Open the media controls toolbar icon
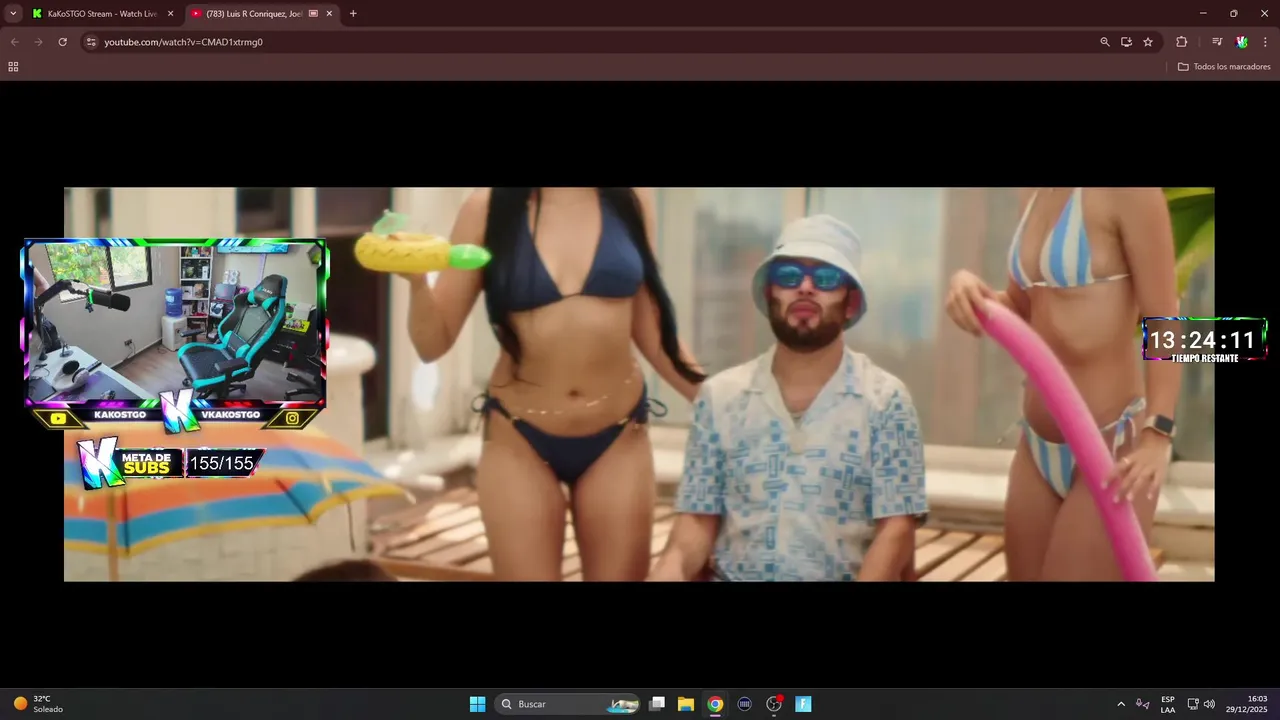The image size is (1280, 720). coord(1217,42)
